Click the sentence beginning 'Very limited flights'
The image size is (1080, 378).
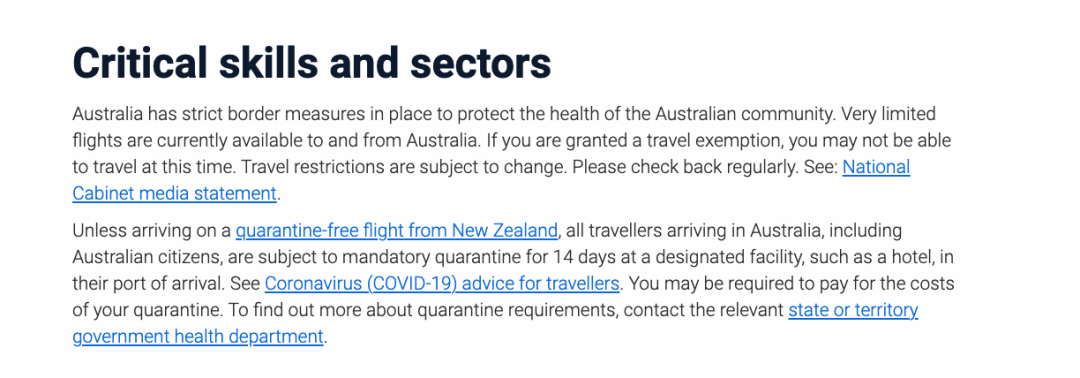[276, 140]
